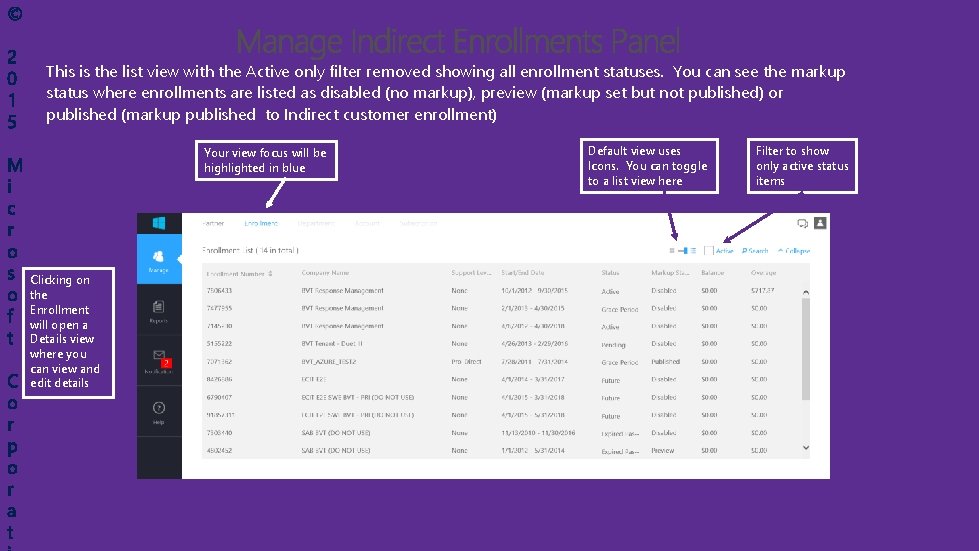Switch to the Department tab
Image resolution: width=979 pixels, height=551 pixels.
click(316, 223)
